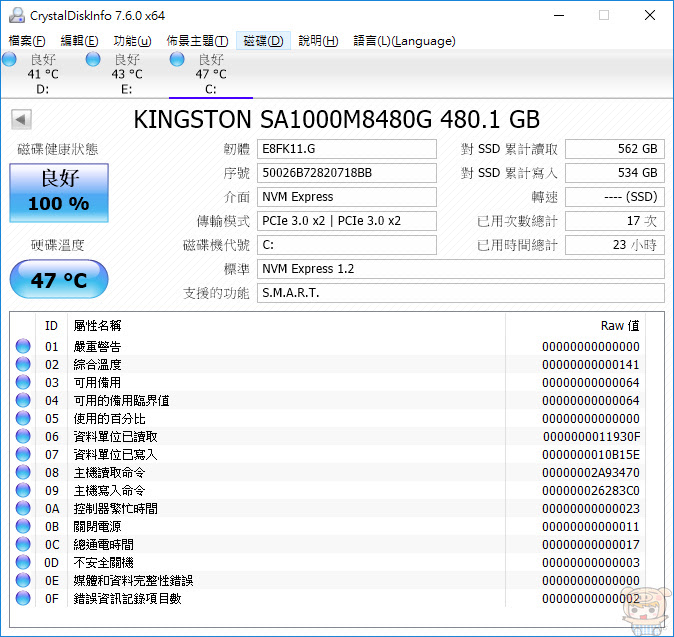Select the 嚴重警告 attribute name

click(x=98, y=346)
